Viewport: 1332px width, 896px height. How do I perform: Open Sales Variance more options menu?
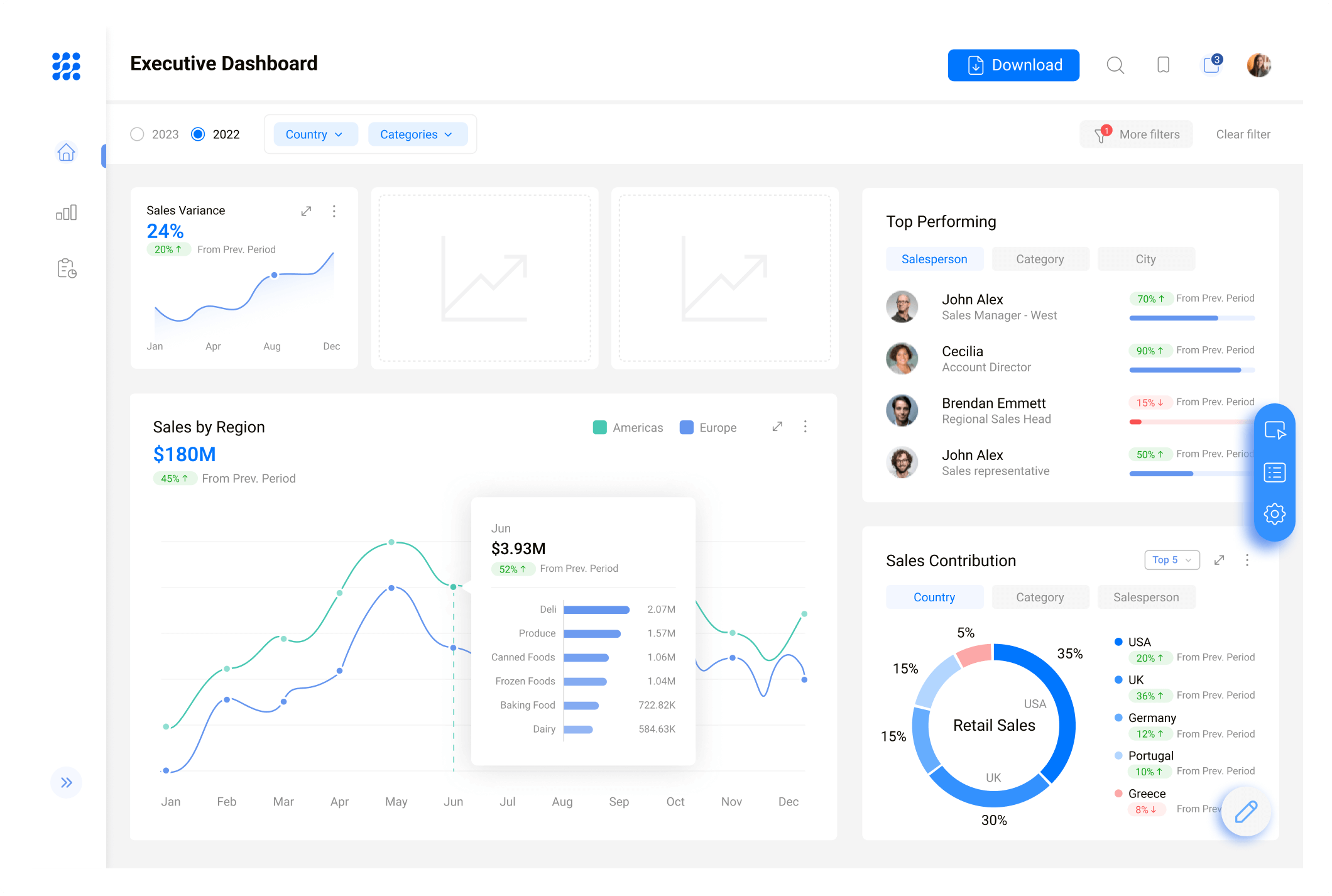click(334, 211)
